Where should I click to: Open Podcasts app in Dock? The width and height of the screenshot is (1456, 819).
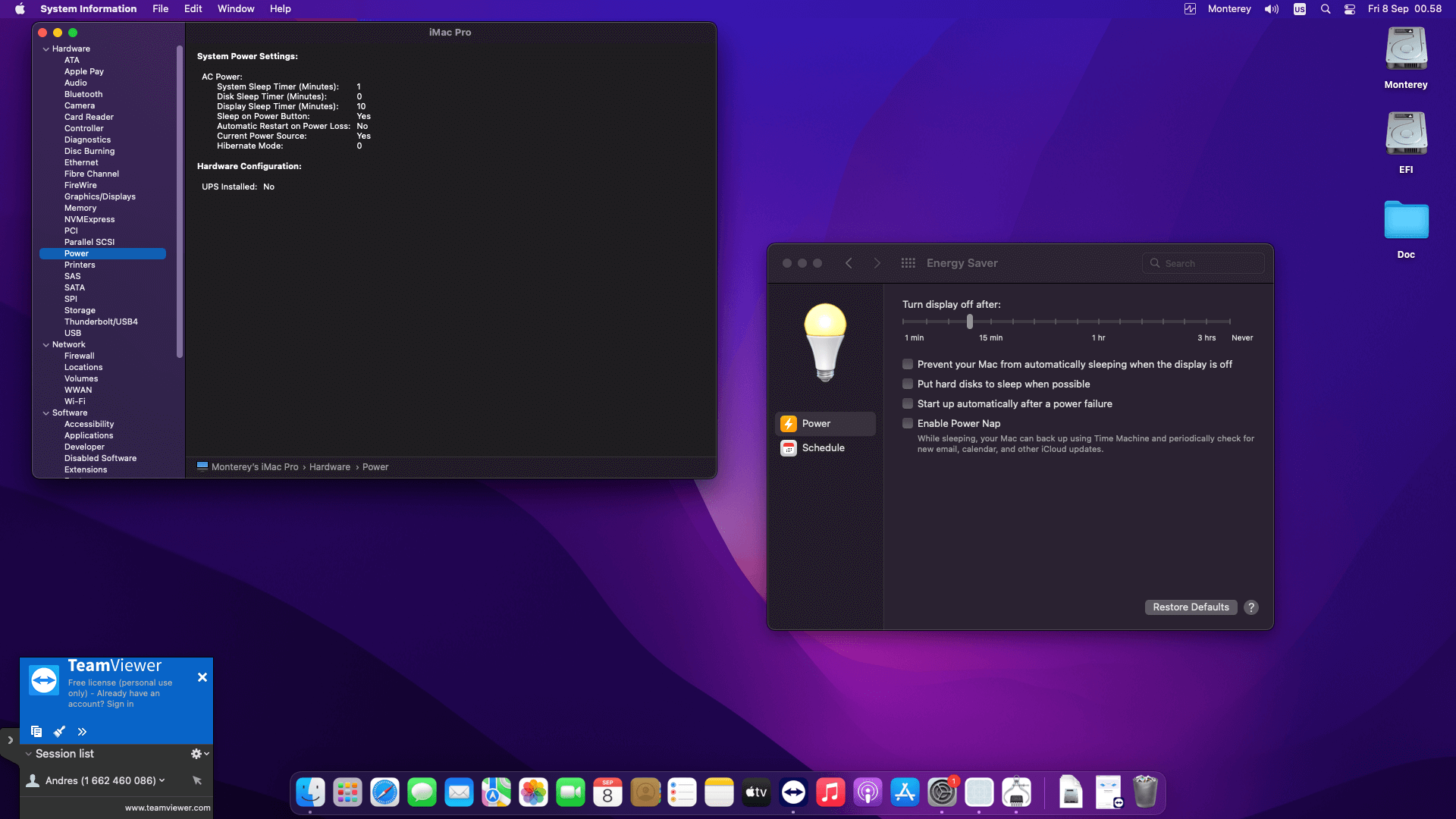click(x=868, y=792)
